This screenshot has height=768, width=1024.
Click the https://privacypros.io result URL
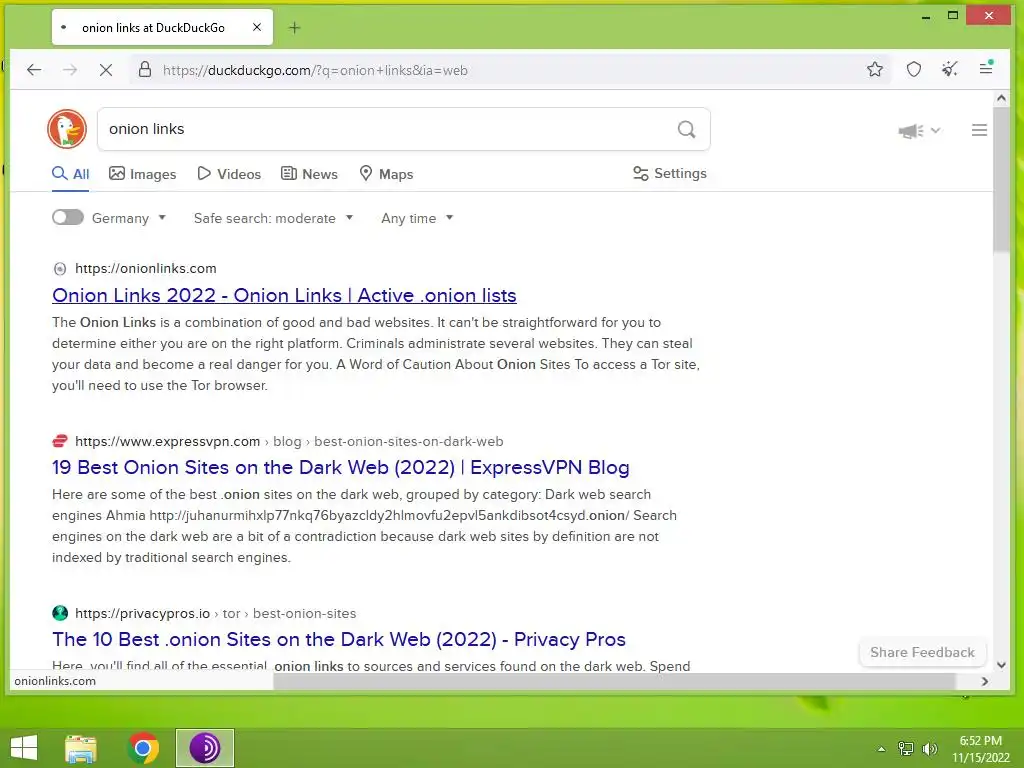(142, 613)
